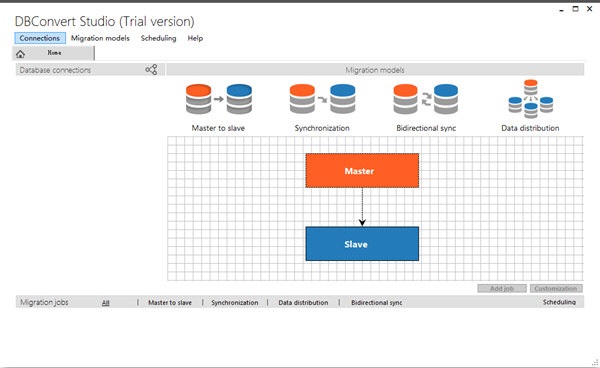Filter migration jobs by All
600x368 pixels.
pyautogui.click(x=106, y=303)
